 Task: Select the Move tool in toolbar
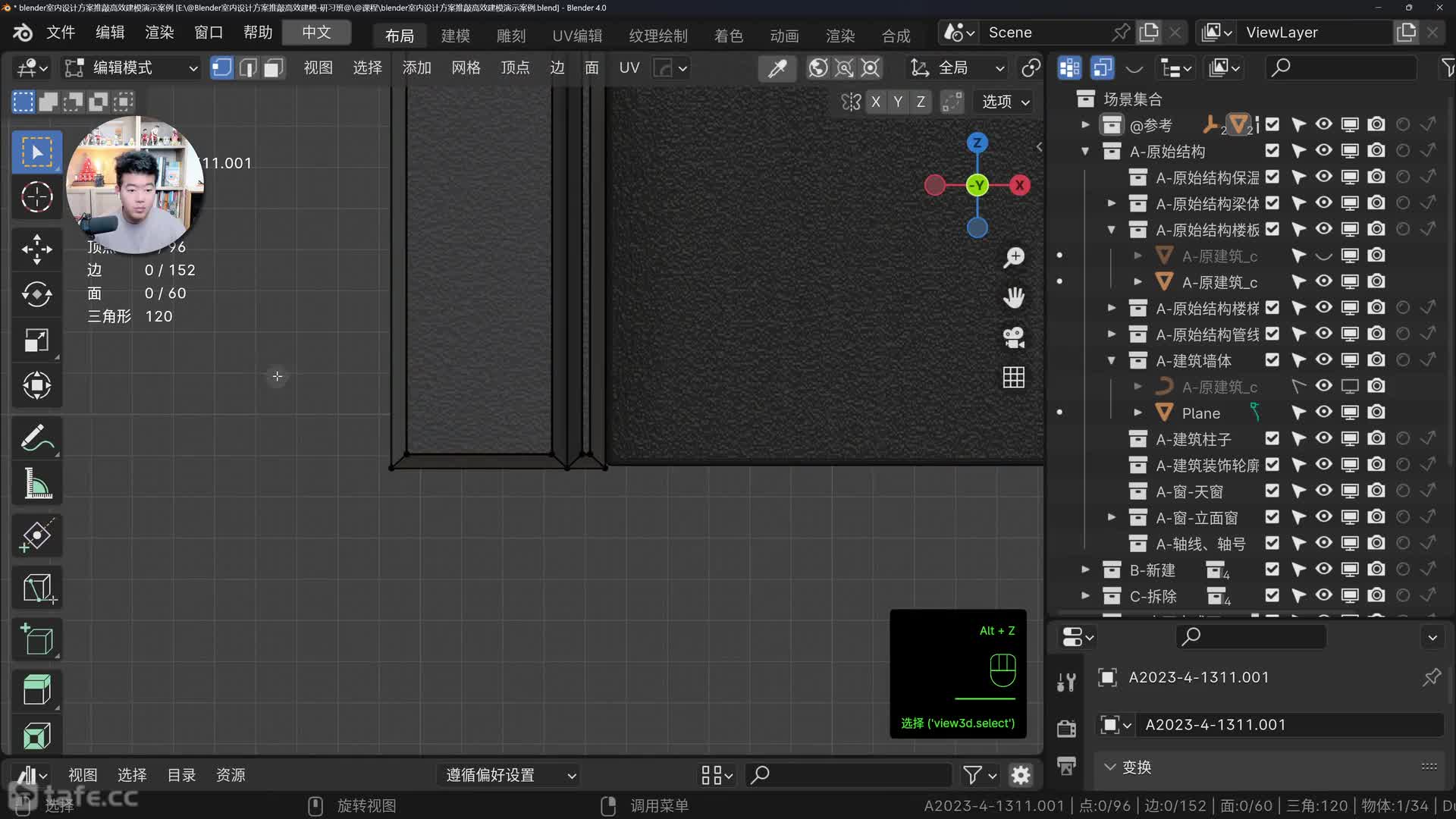36,249
